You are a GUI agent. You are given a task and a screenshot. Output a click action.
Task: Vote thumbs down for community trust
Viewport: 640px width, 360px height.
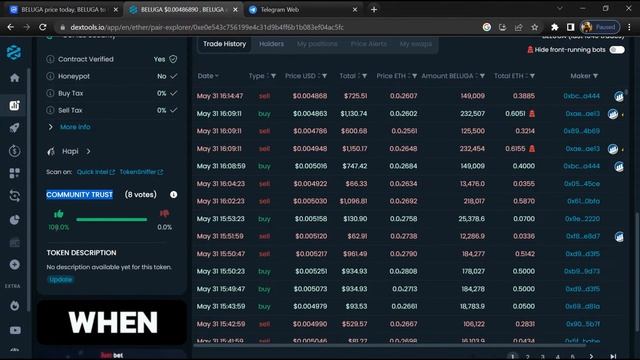click(x=164, y=213)
